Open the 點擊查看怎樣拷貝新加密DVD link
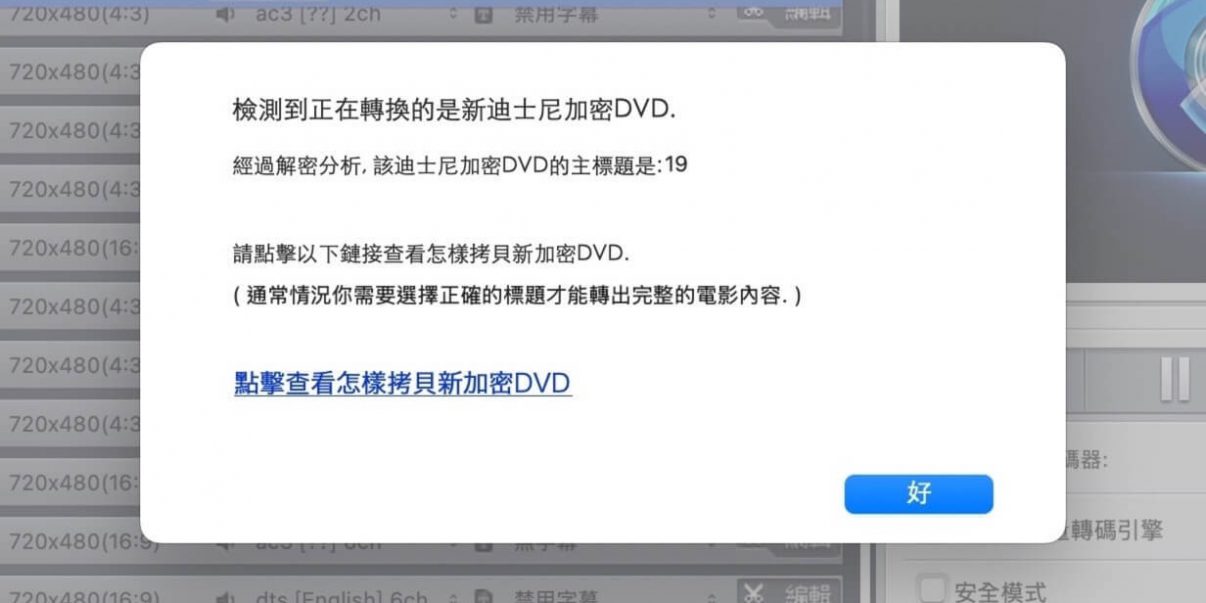Viewport: 1206px width, 603px height. coord(403,383)
